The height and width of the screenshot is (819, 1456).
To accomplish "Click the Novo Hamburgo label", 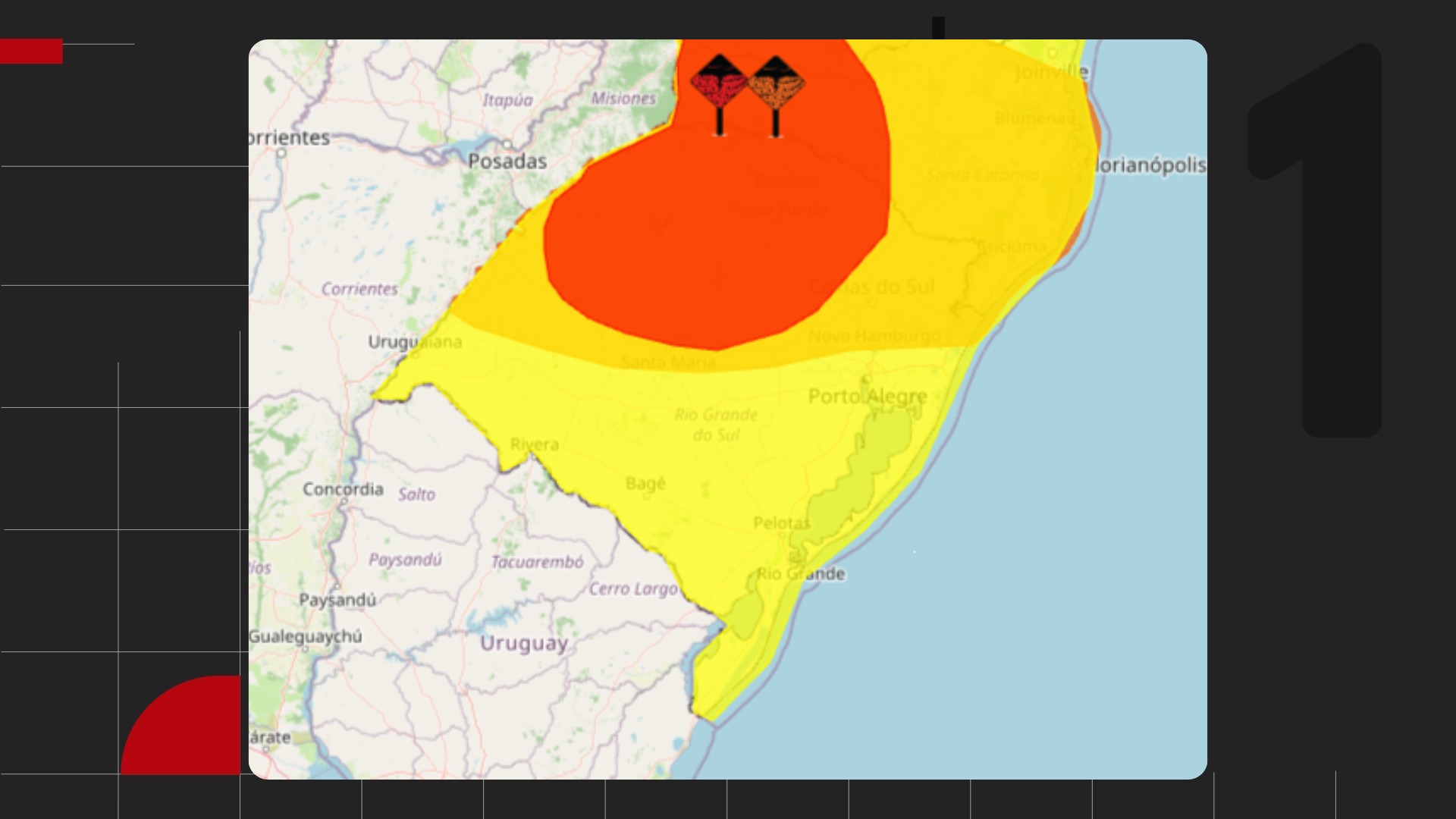I will point(874,336).
